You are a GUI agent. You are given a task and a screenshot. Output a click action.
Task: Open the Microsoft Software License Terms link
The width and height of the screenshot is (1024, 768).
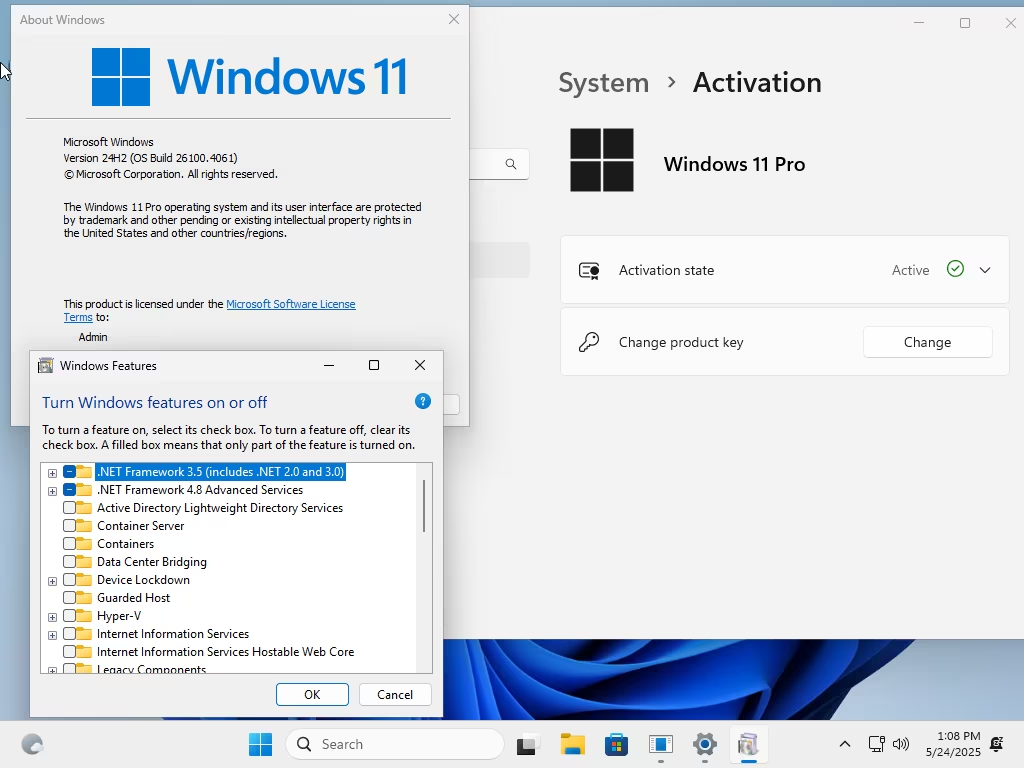291,304
